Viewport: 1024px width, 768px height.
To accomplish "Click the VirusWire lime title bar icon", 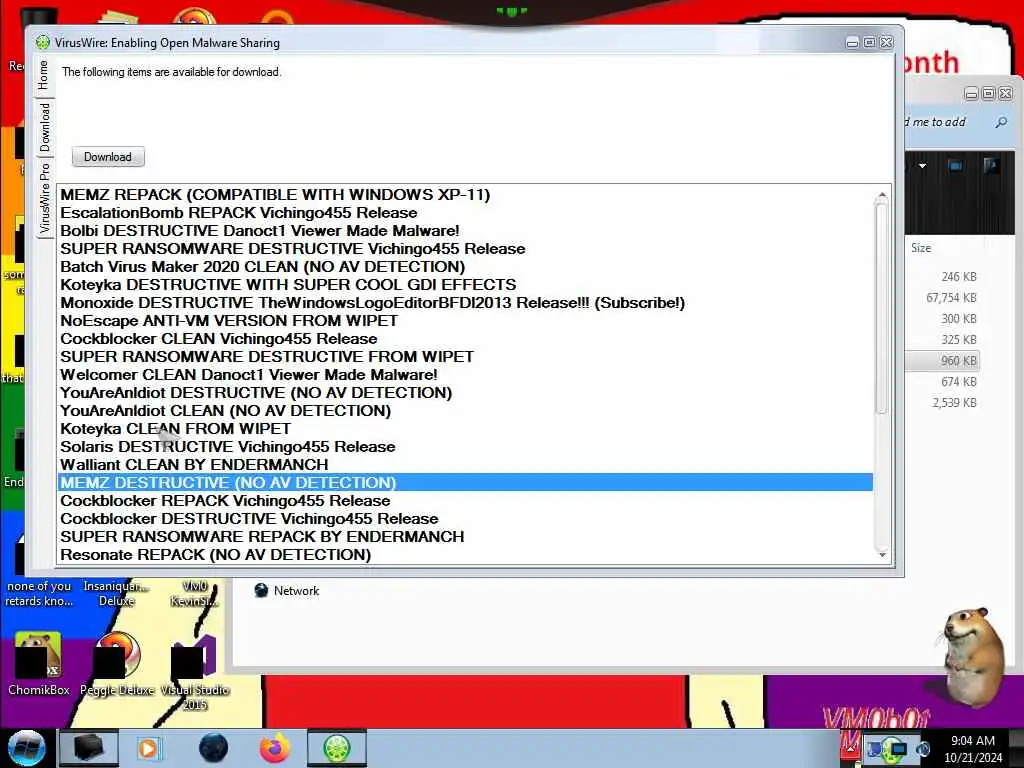I will tap(42, 42).
